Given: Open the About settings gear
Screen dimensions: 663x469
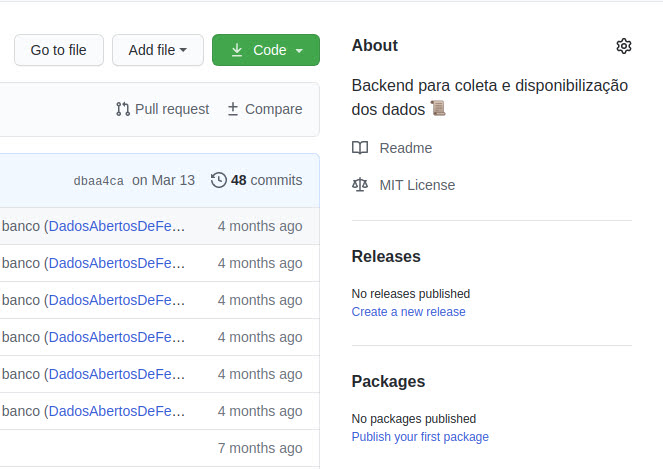Looking at the screenshot, I should pos(624,46).
